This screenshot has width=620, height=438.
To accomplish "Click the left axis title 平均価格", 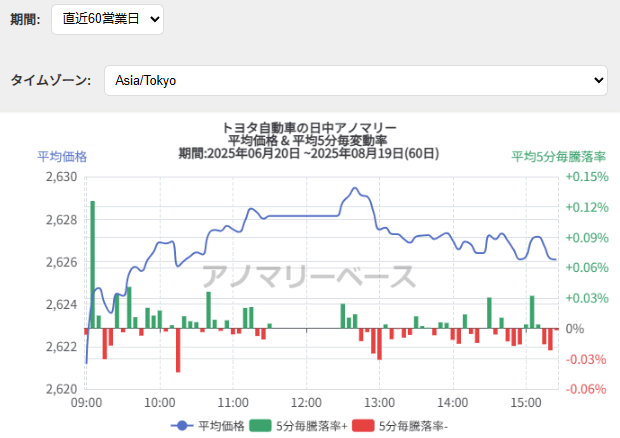I will point(62,157).
